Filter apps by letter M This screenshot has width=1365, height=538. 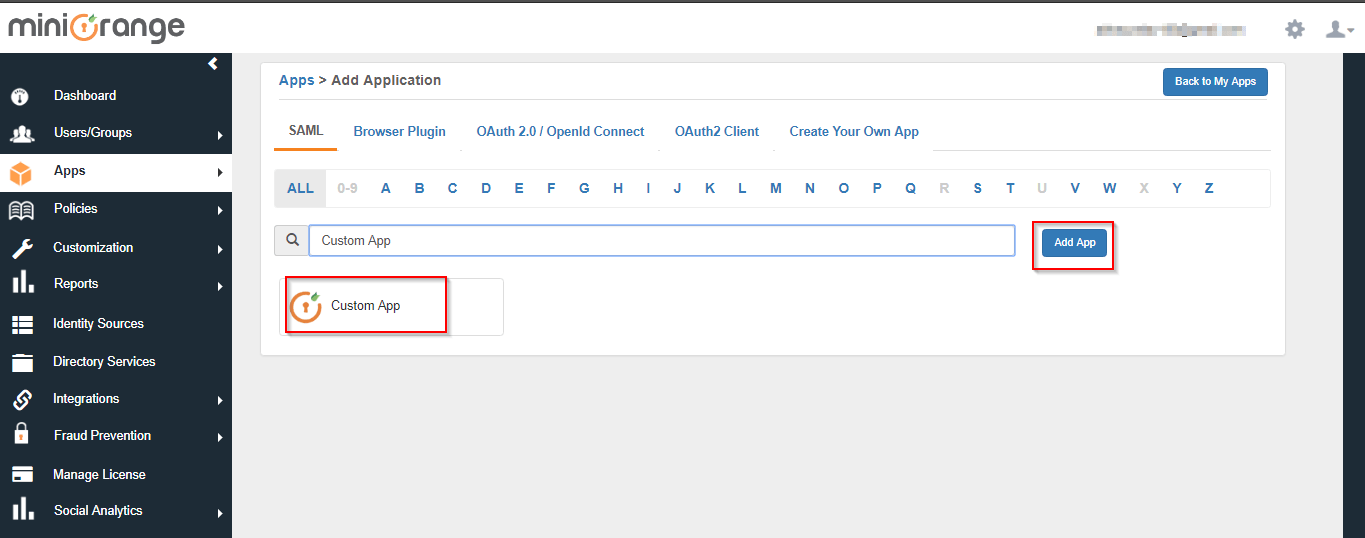tap(775, 188)
